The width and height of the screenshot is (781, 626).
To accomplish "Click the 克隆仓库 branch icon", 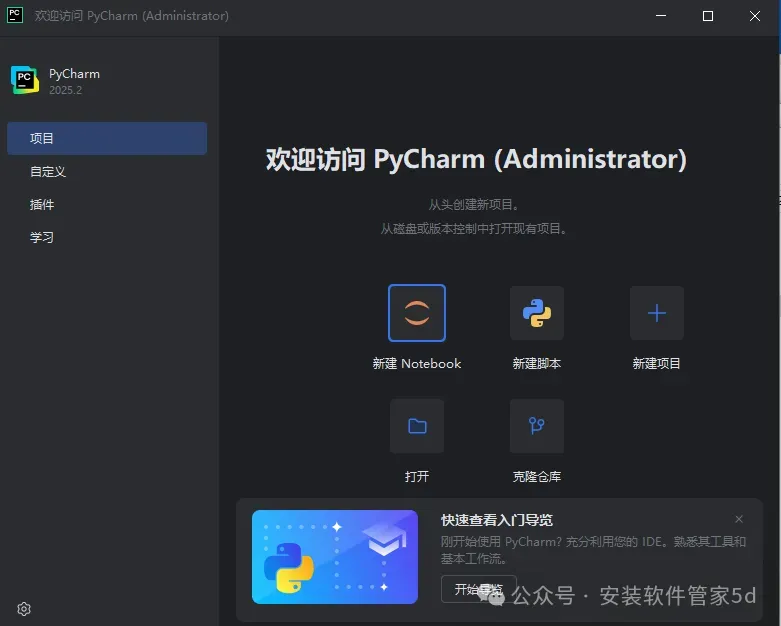I will tap(536, 426).
